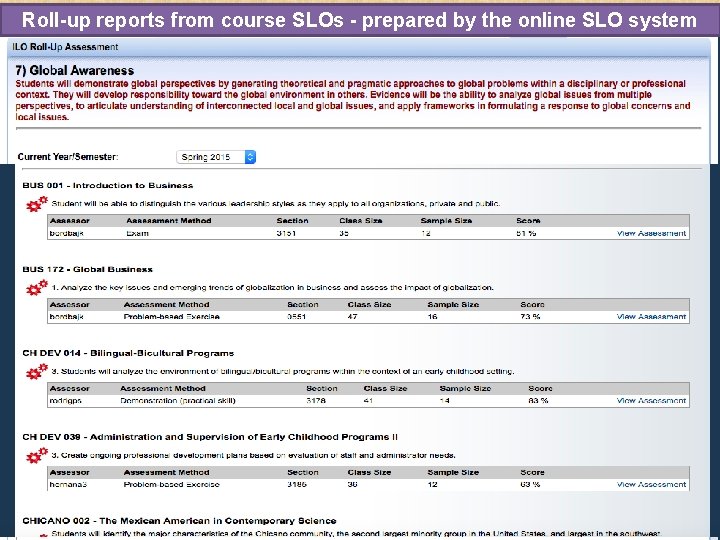Click CHICANO 002 Mexican American course heading
720x540 pixels.
point(180,521)
